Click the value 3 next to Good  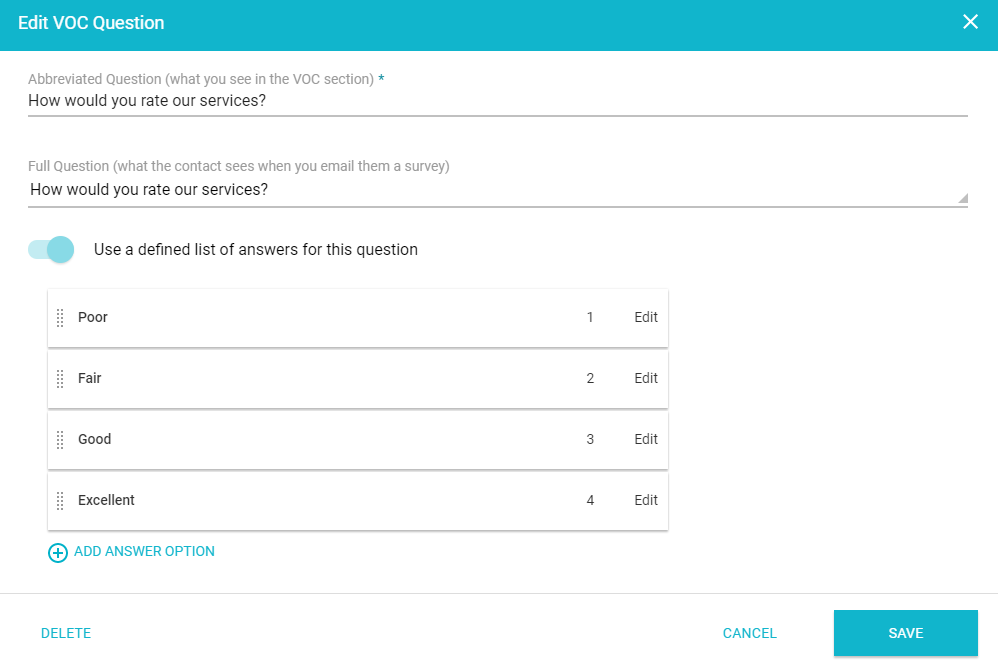(x=590, y=439)
